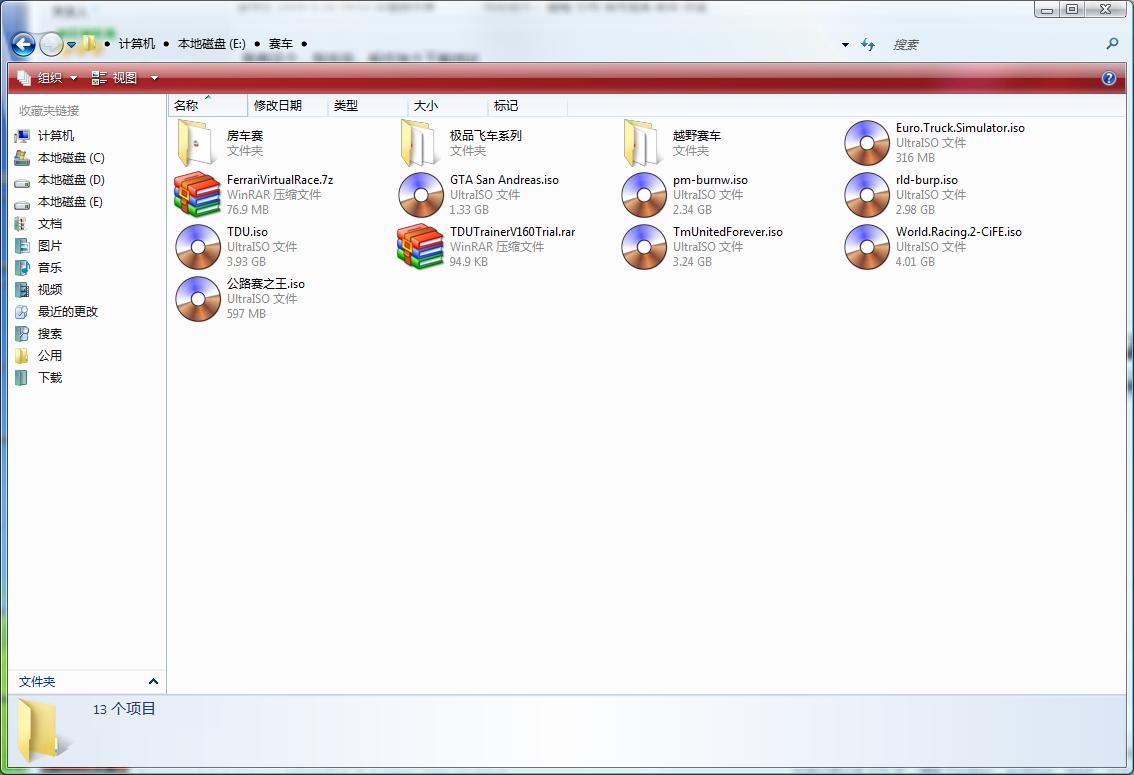Collapse the 文件夹 folders pane chevron
The image size is (1134, 775).
(x=153, y=682)
